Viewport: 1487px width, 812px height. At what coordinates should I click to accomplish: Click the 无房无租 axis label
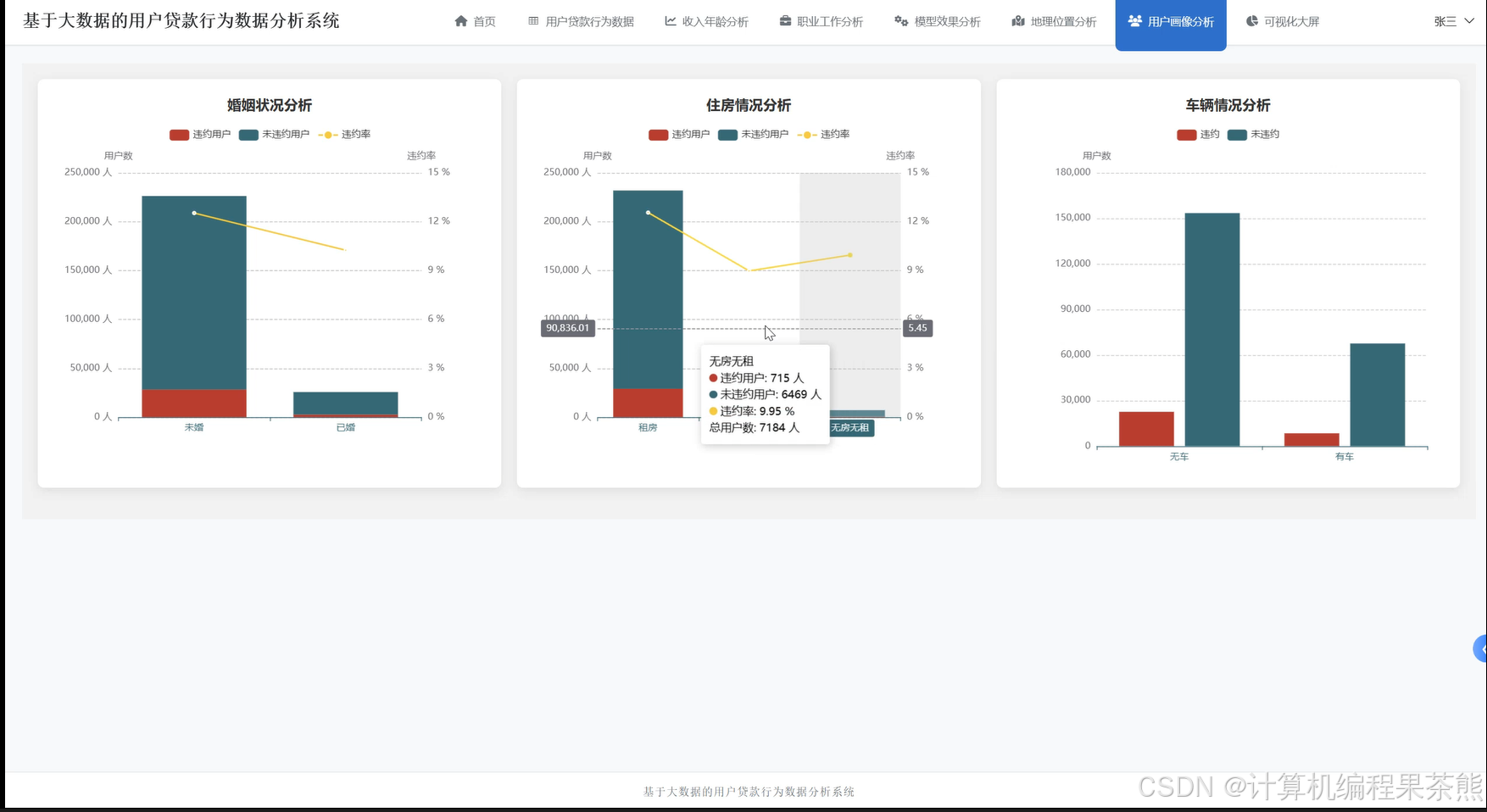[x=850, y=427]
